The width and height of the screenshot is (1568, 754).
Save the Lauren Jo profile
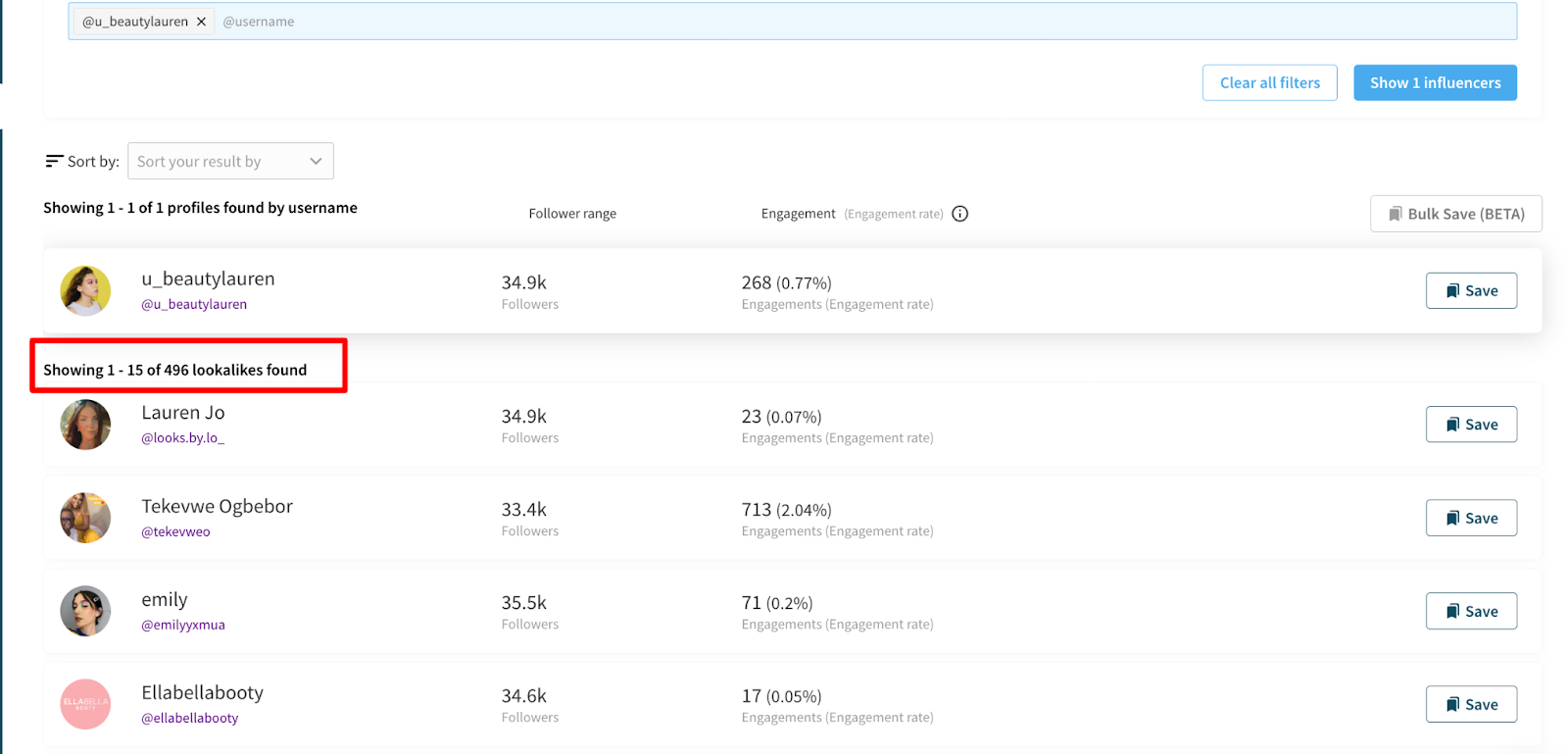click(x=1471, y=424)
